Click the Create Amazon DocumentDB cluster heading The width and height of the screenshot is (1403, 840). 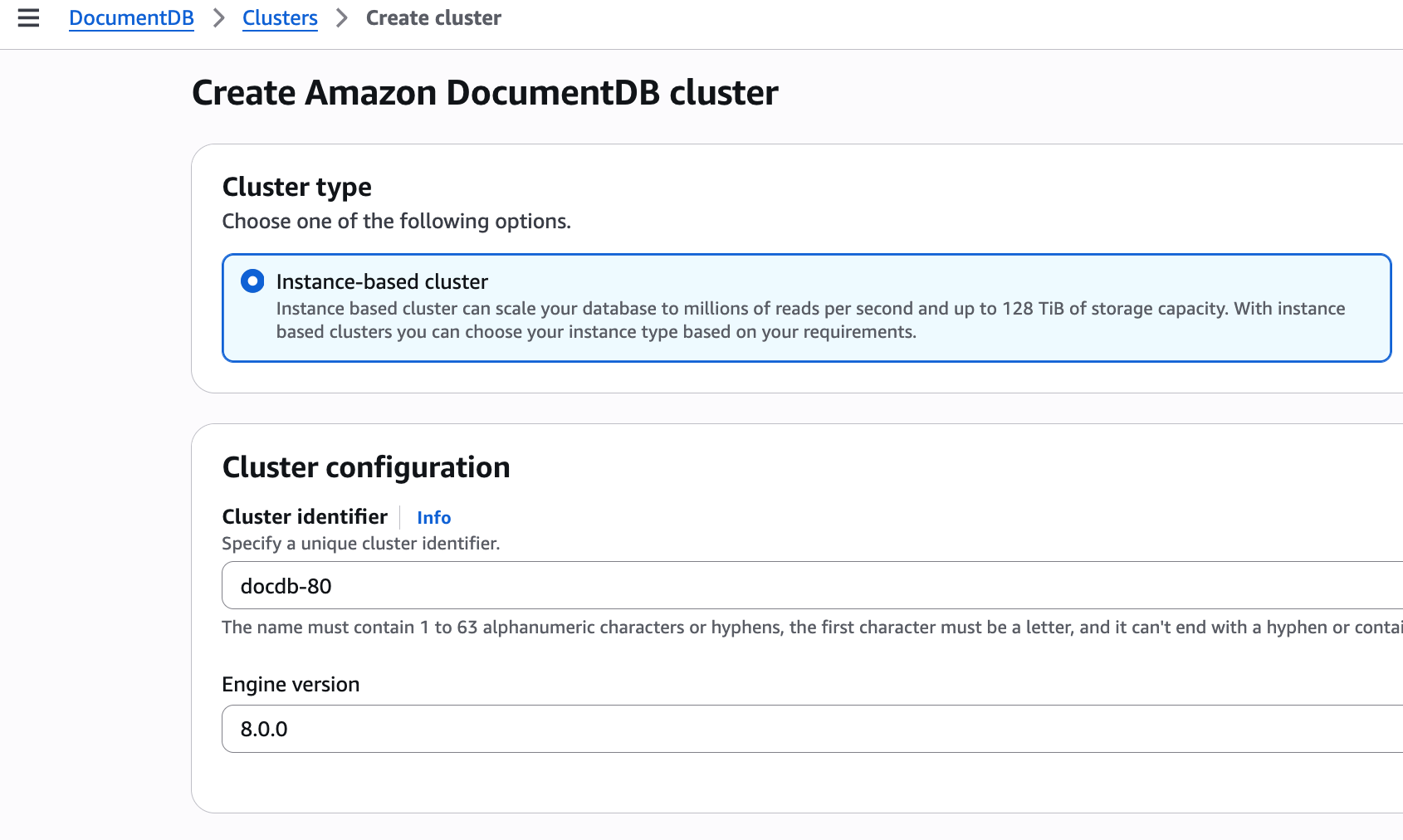(x=485, y=93)
